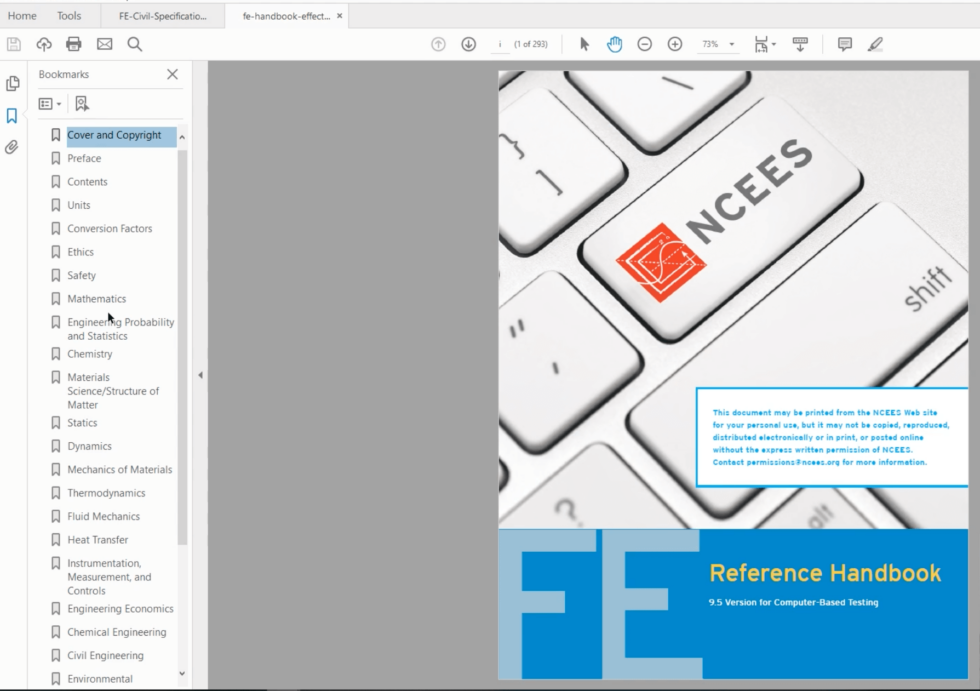Open the Comment tool
The height and width of the screenshot is (691, 980).
[x=845, y=44]
